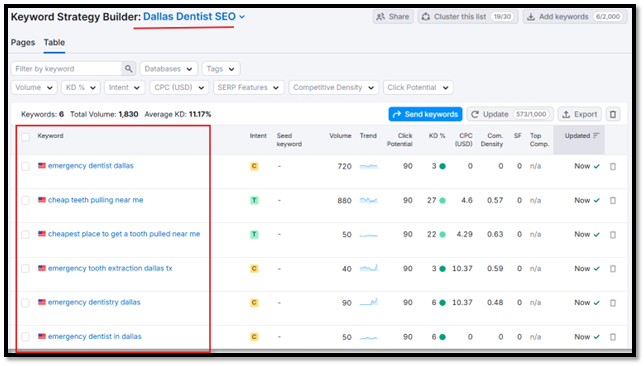
Task: Sort by the Volume column header
Action: click(340, 136)
